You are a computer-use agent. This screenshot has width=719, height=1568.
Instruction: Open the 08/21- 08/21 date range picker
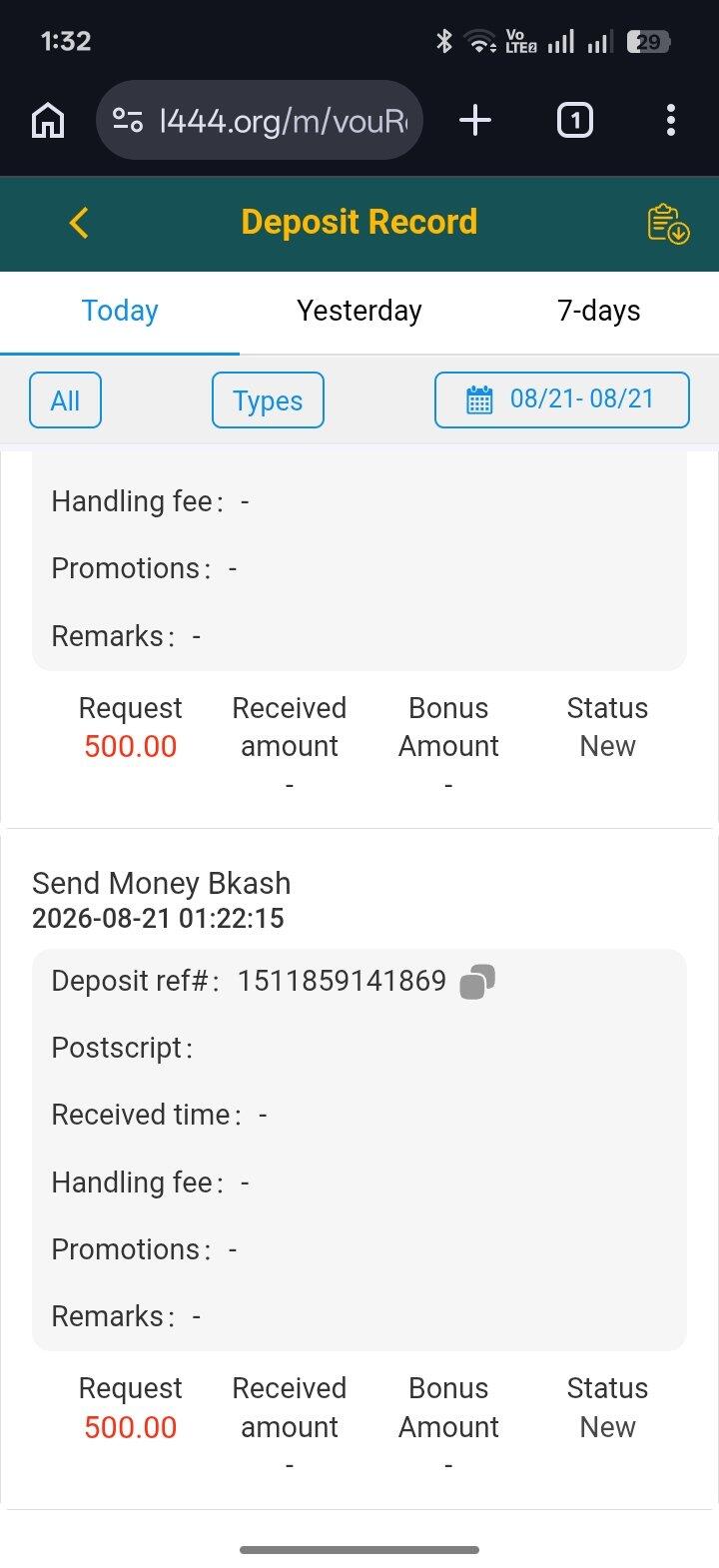[562, 400]
